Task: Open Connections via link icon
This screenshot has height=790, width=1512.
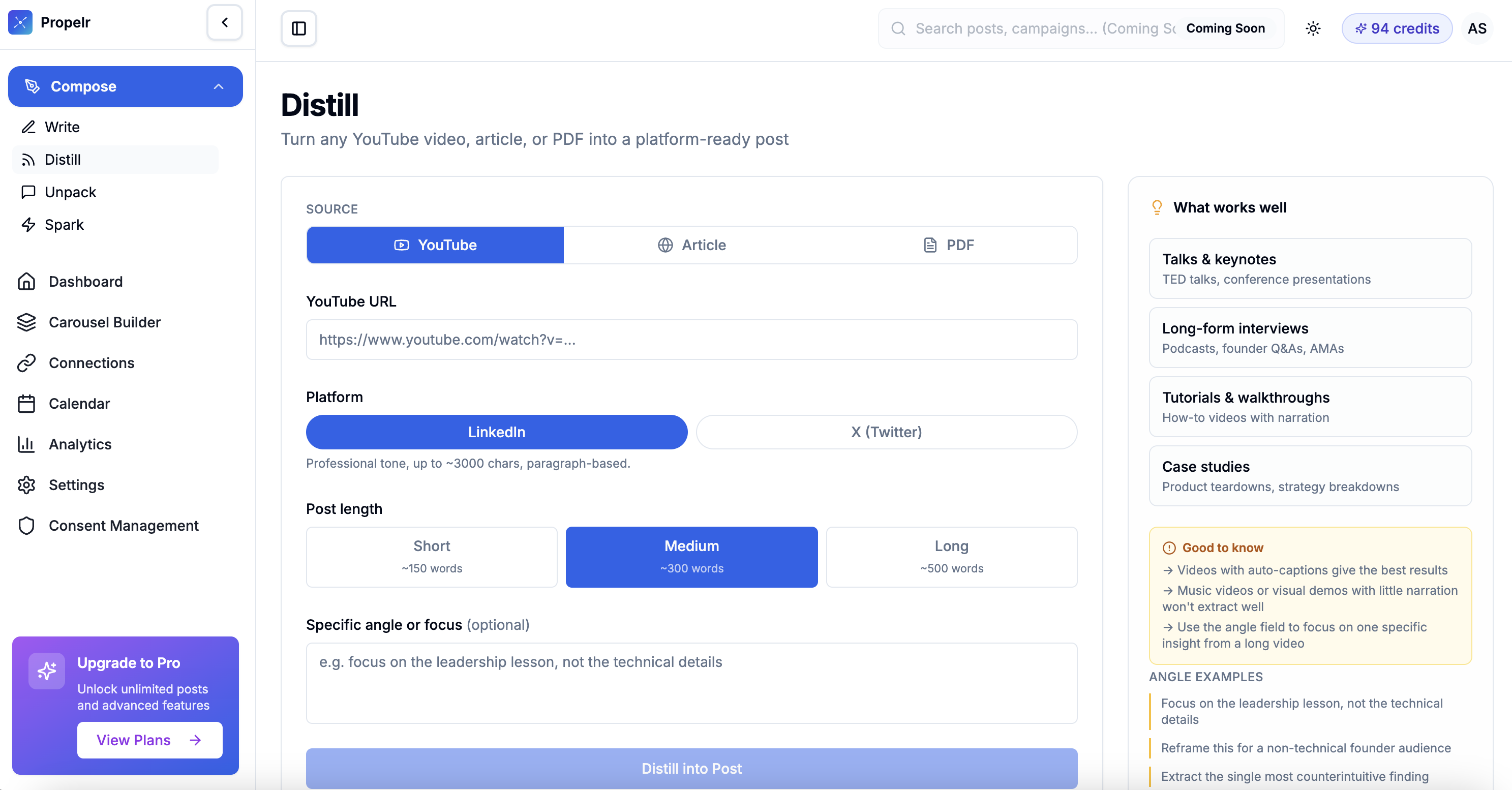Action: (x=26, y=363)
